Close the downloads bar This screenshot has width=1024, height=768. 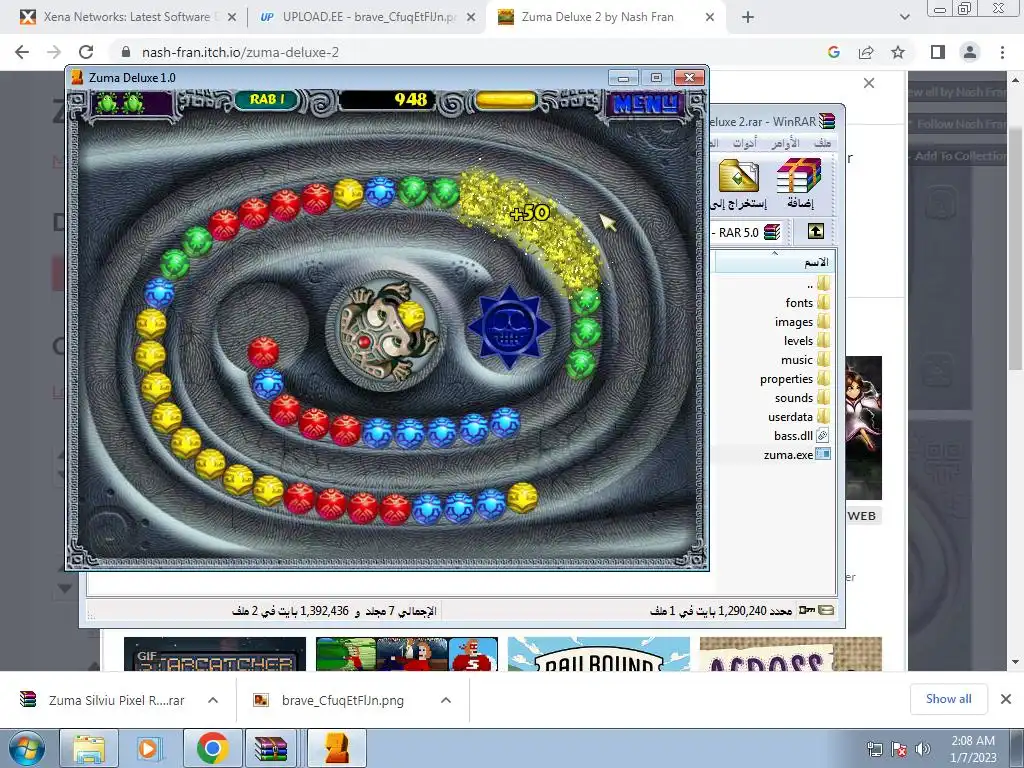pos(1006,699)
